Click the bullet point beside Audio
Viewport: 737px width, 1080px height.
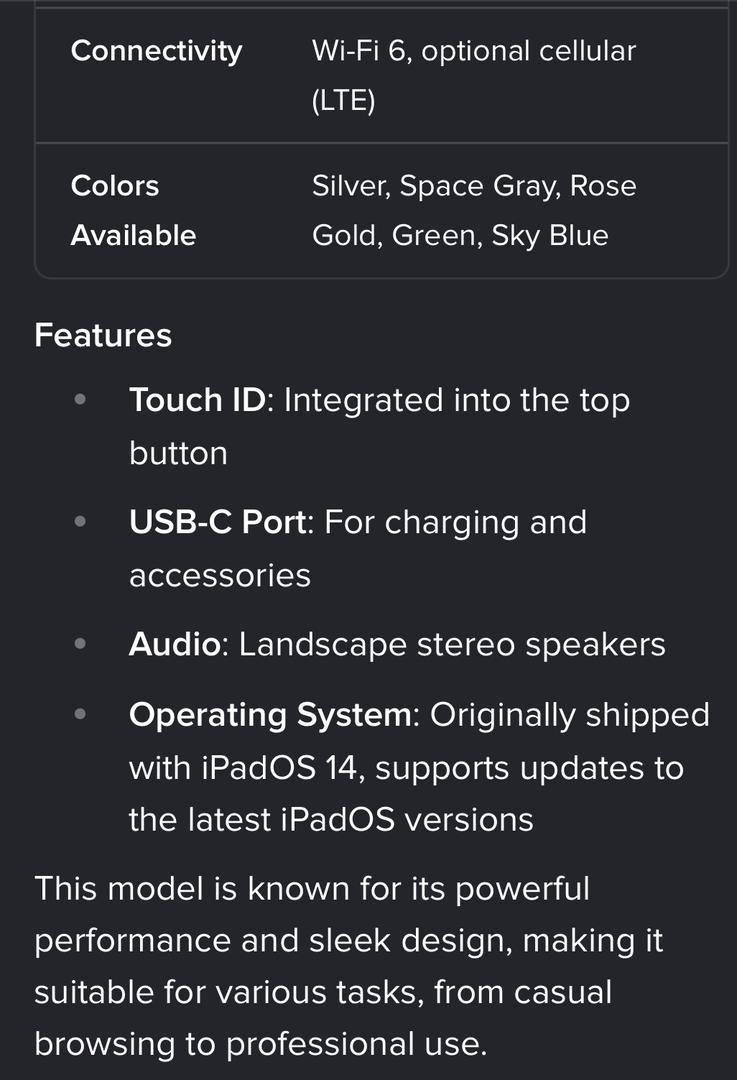click(x=80, y=645)
